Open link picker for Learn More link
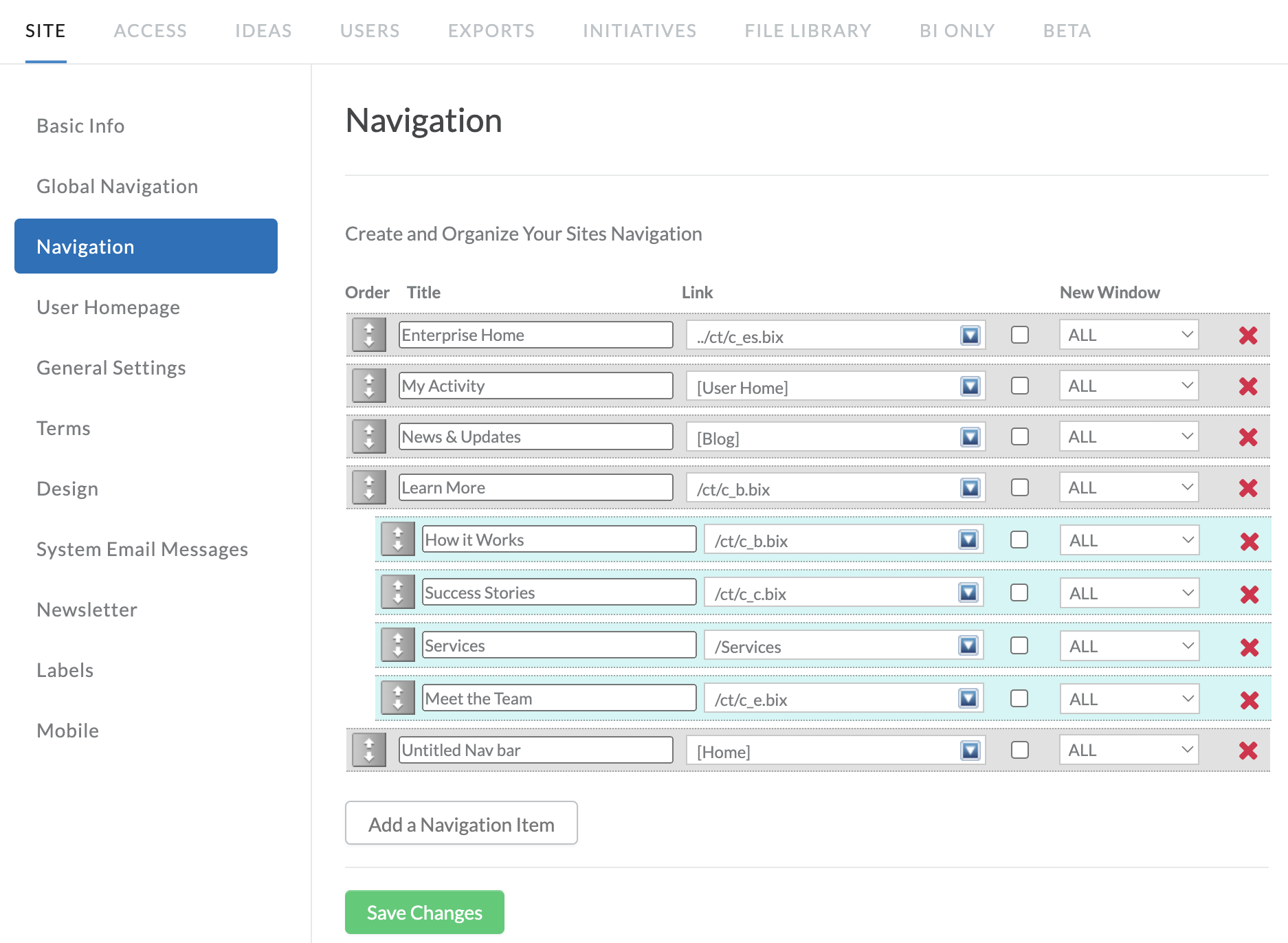Screen dimensions: 1288x943 tap(970, 488)
